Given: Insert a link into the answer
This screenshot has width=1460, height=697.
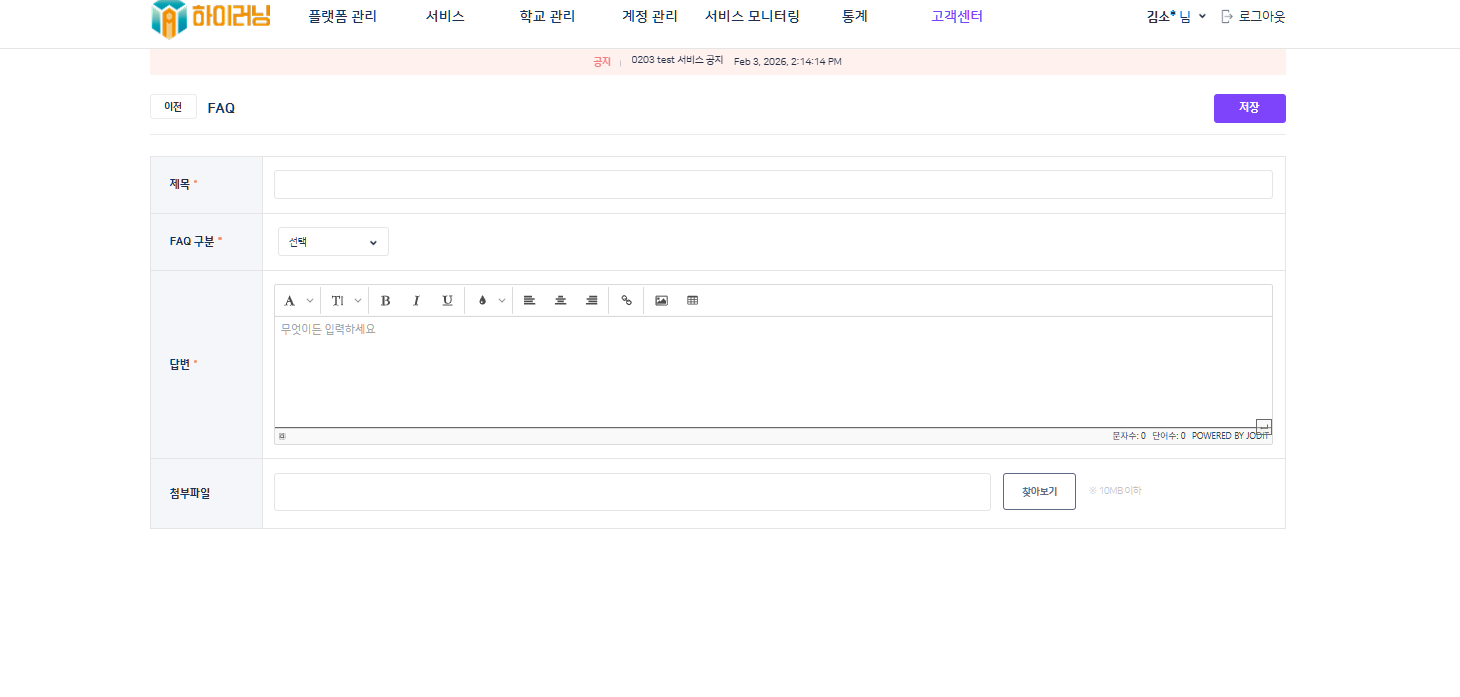Looking at the screenshot, I should (x=626, y=300).
